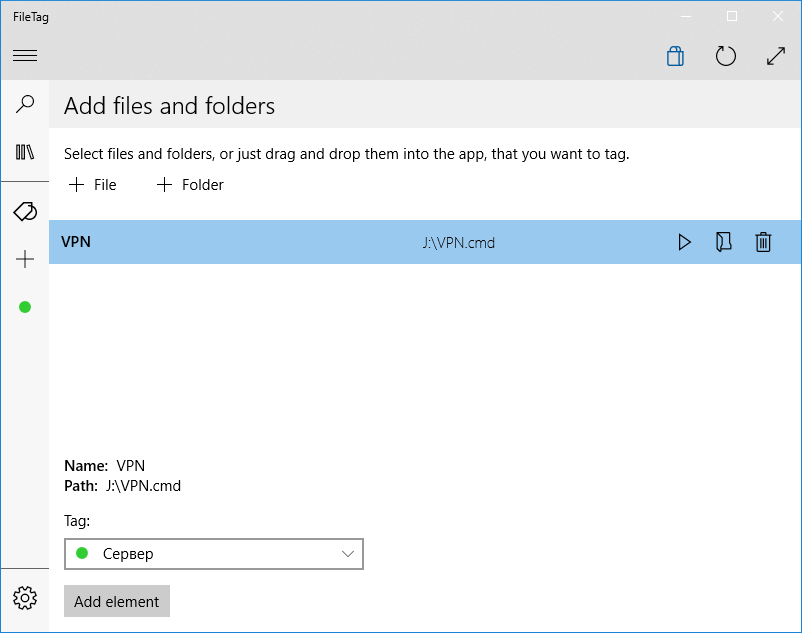Click the refresh circular arrow icon
The height and width of the screenshot is (633, 802).
click(725, 56)
